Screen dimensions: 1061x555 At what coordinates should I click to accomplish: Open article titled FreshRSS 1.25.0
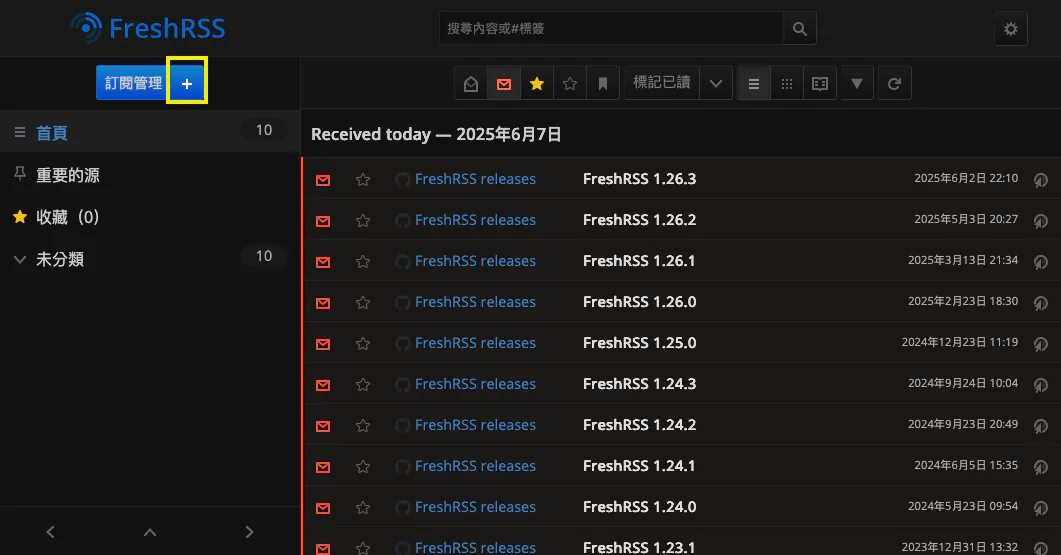tap(639, 342)
